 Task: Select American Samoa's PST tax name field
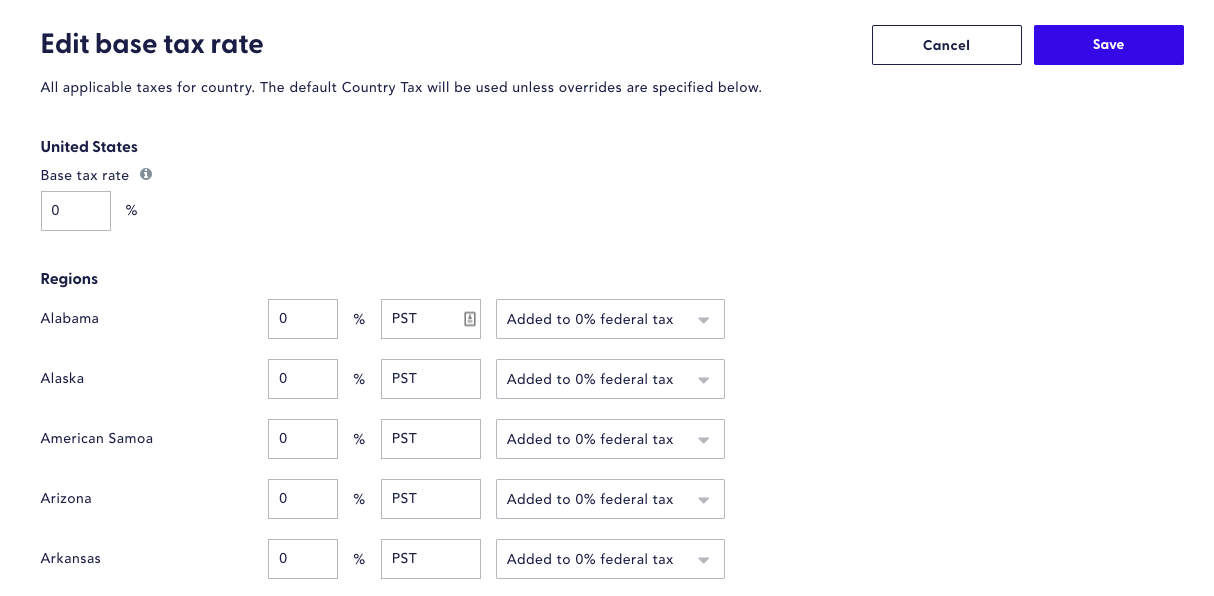pyautogui.click(x=430, y=438)
